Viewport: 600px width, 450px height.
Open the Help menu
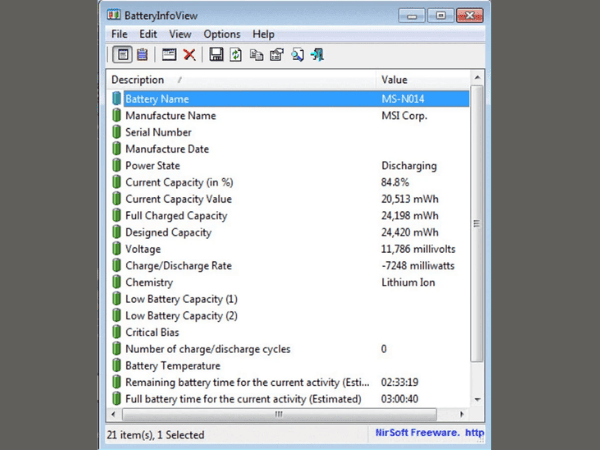pos(263,34)
